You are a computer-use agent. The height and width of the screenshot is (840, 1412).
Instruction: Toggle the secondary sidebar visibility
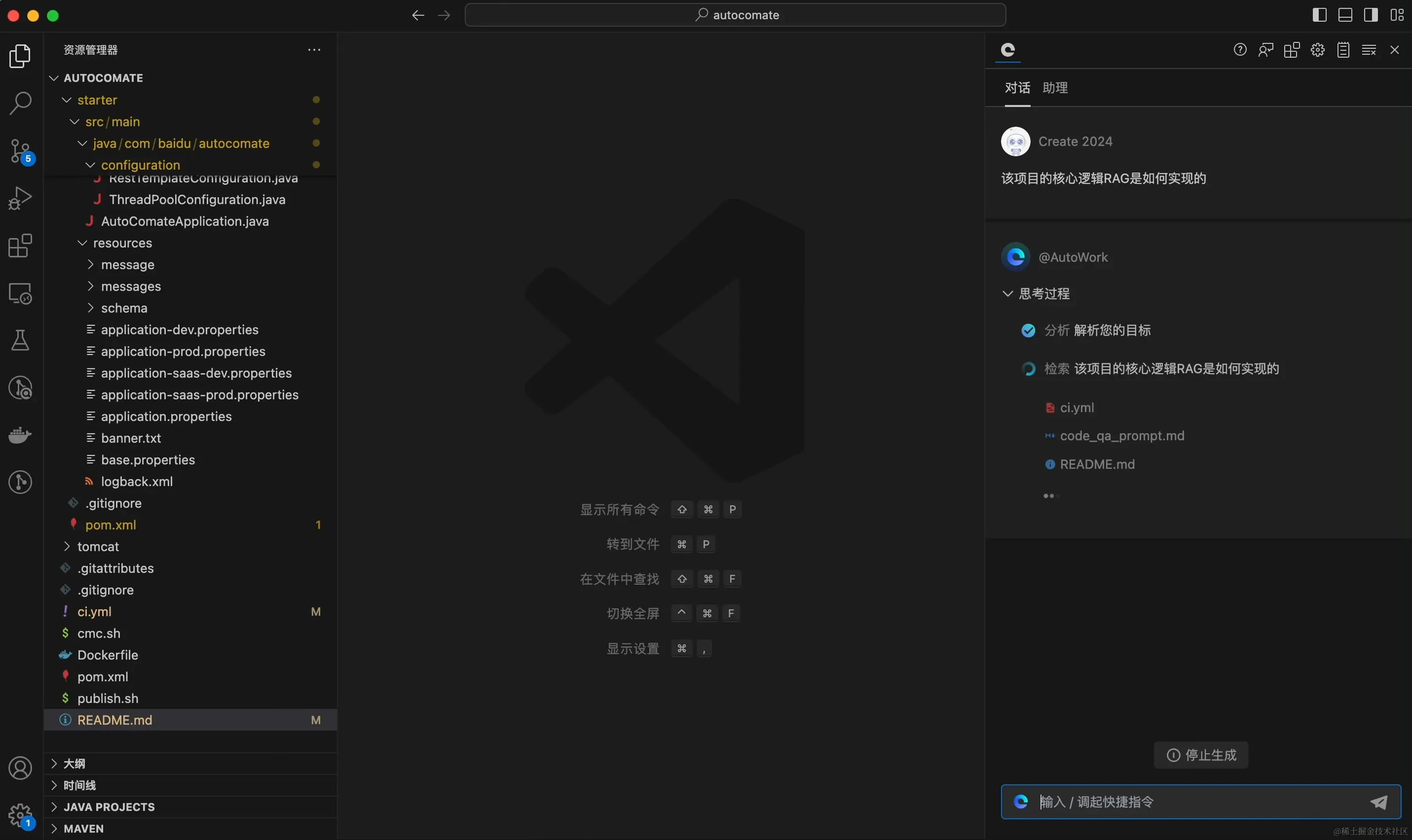point(1371,15)
